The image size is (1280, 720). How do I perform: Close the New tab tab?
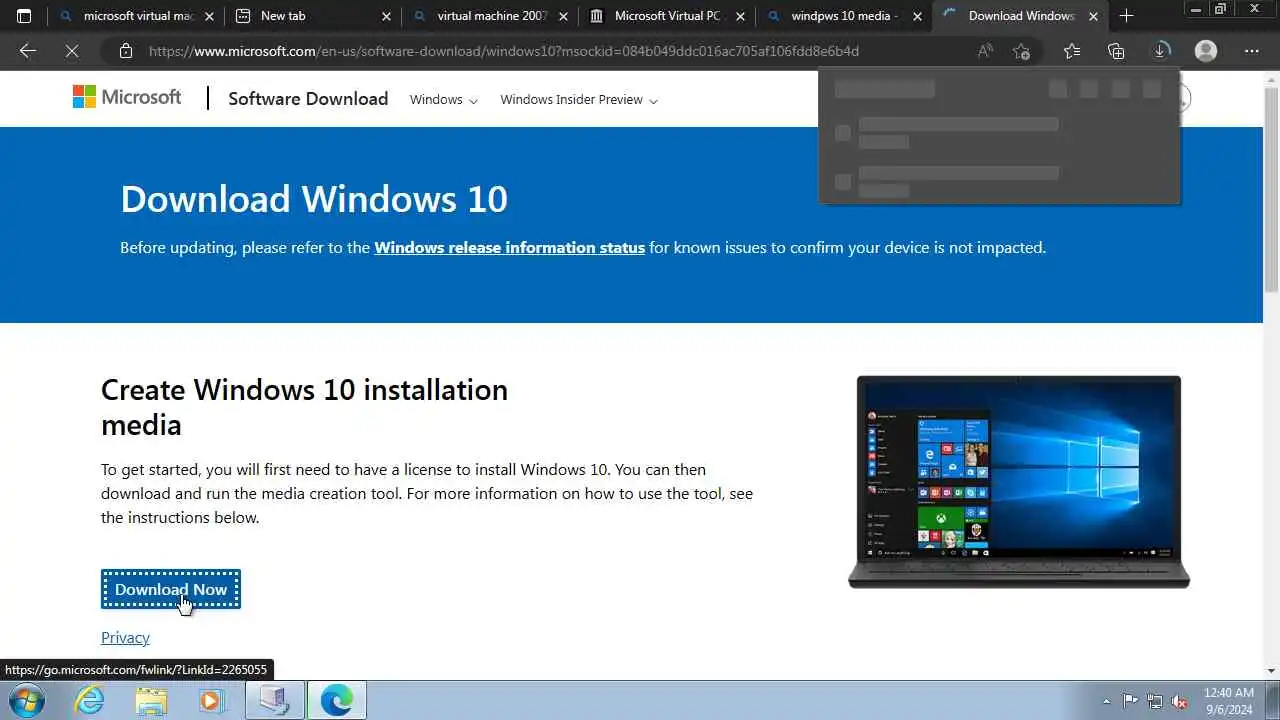tap(386, 16)
